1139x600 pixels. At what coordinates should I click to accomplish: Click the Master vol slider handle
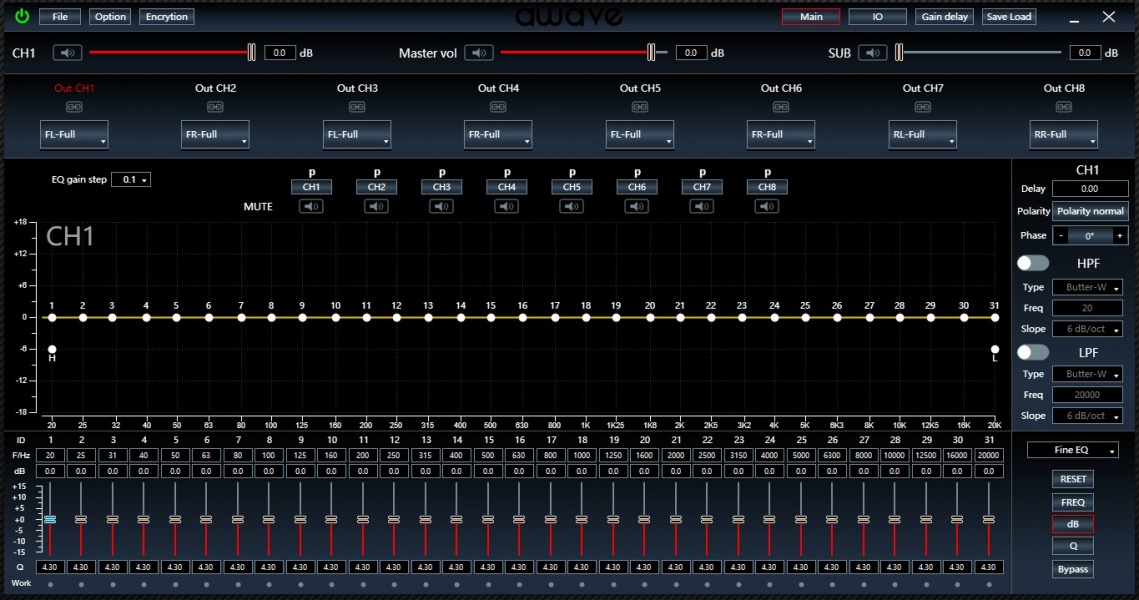[651, 53]
